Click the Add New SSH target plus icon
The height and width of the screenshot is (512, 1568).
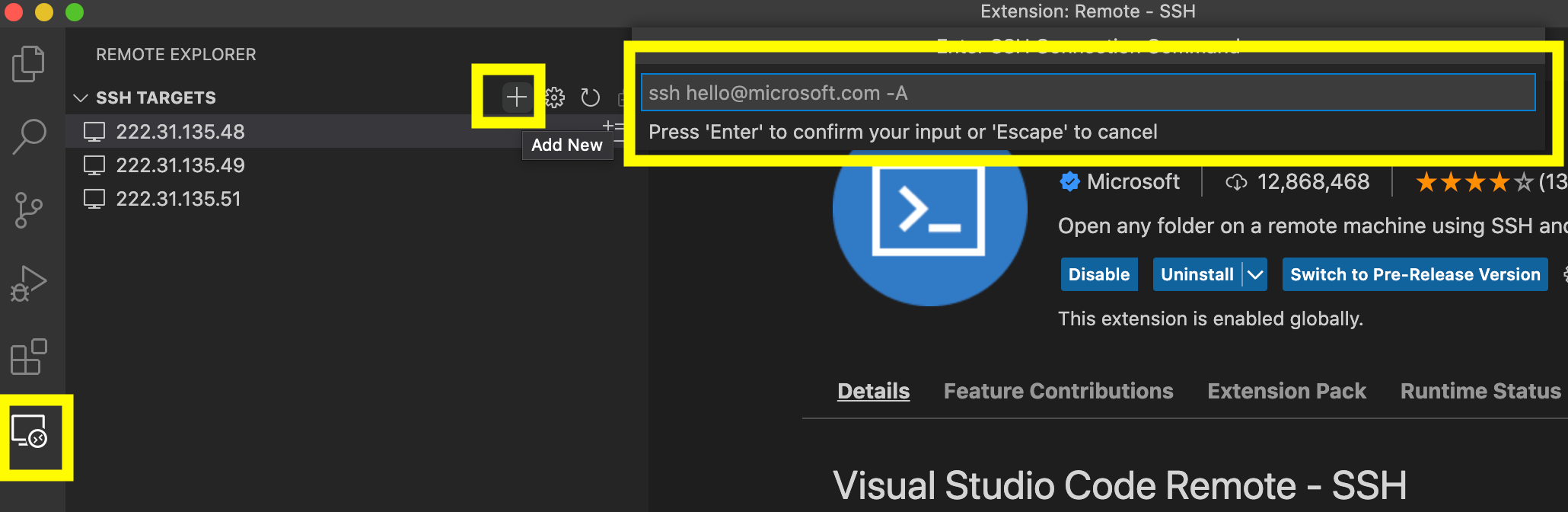click(x=517, y=97)
